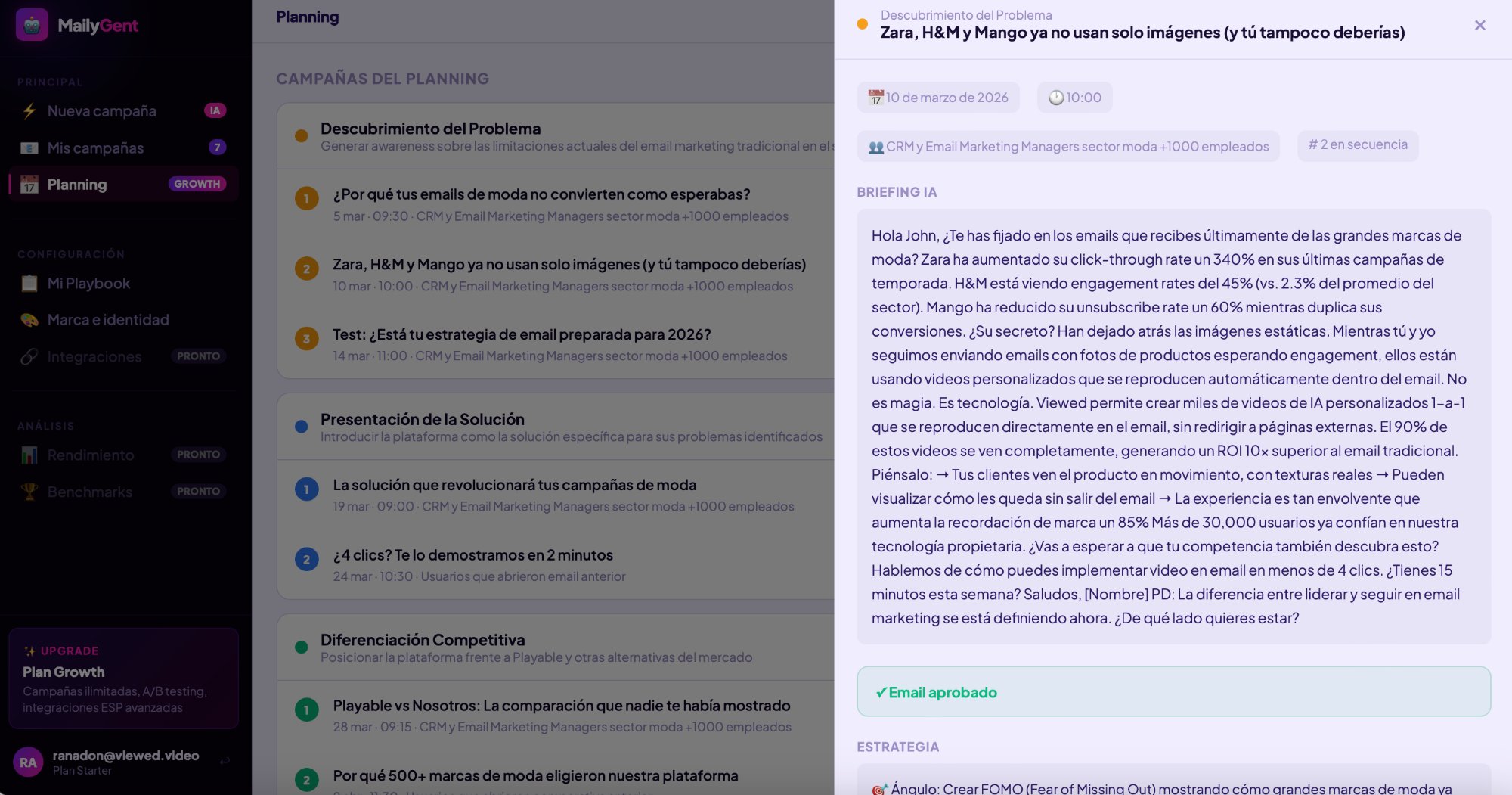
Task: Click the clipboard icon beside Mi Playbook
Action: pos(29,284)
